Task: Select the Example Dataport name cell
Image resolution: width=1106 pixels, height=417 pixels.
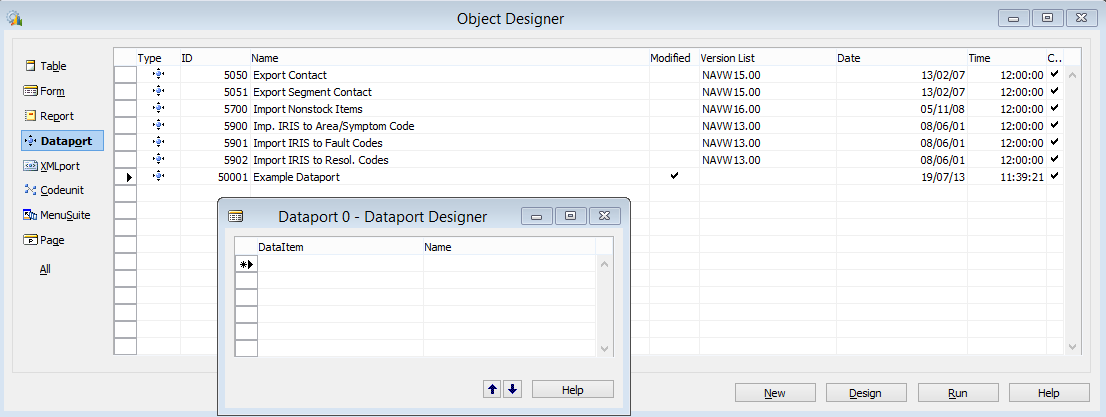Action: click(x=450, y=176)
